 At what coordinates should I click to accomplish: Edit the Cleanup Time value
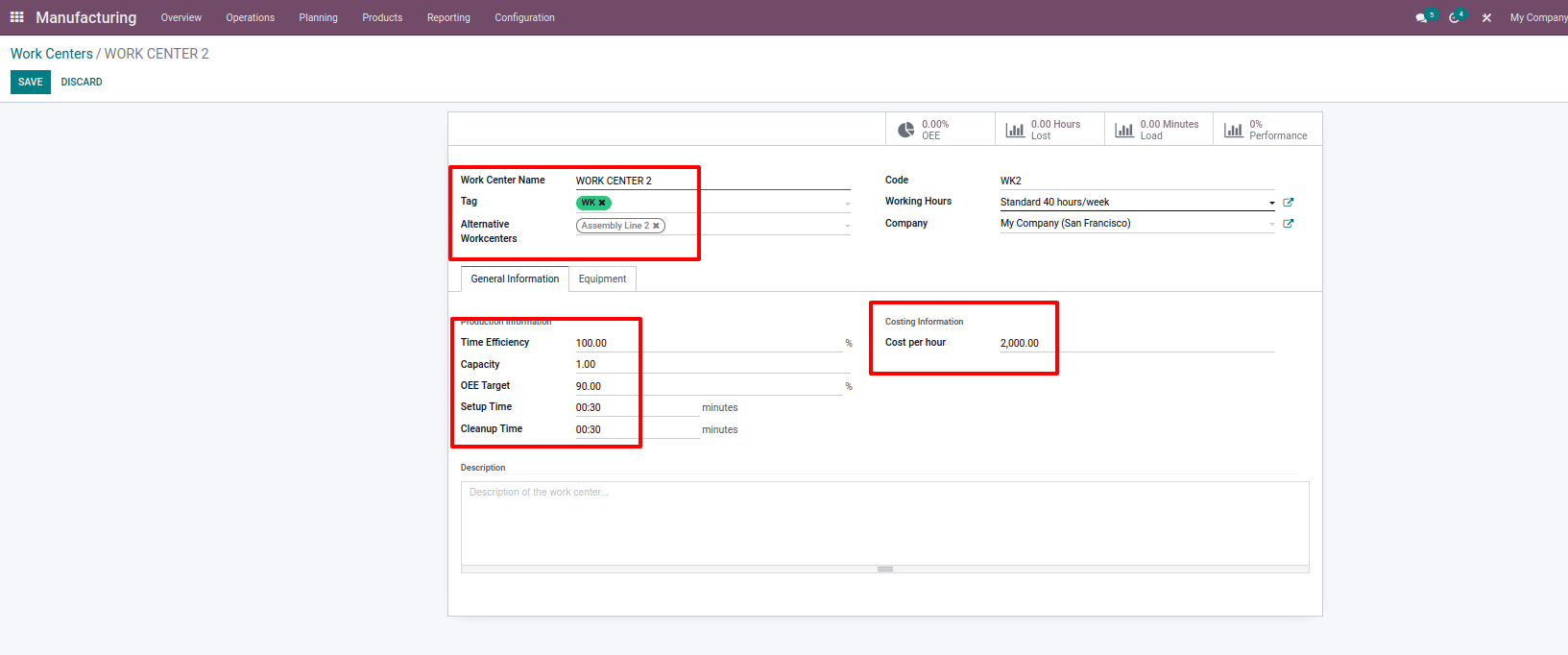638,429
